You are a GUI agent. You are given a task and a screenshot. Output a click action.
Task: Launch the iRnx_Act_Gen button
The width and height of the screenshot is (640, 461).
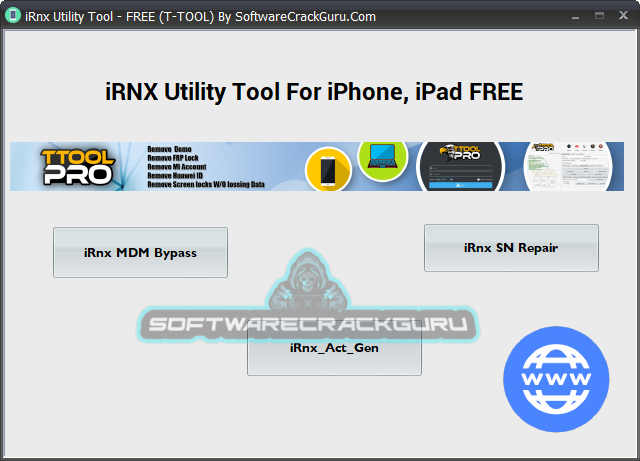point(334,348)
